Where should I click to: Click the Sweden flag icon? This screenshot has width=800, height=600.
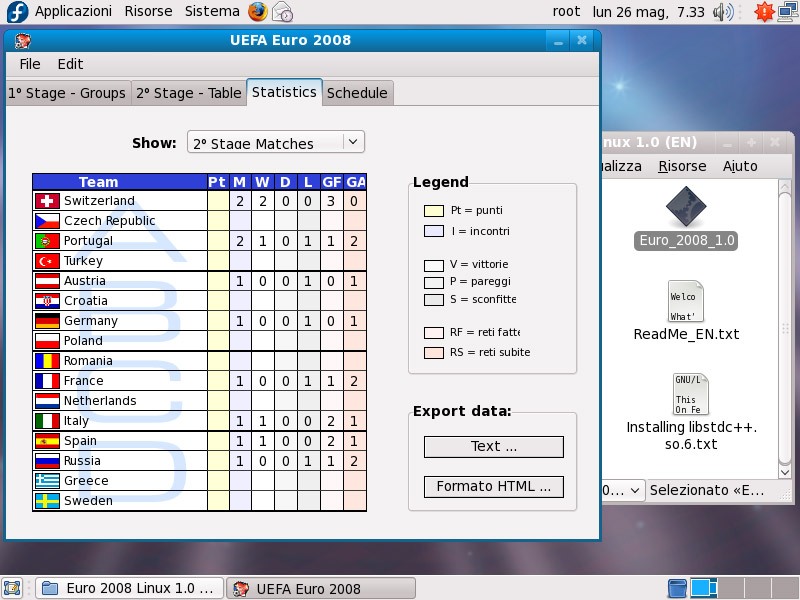coord(47,501)
